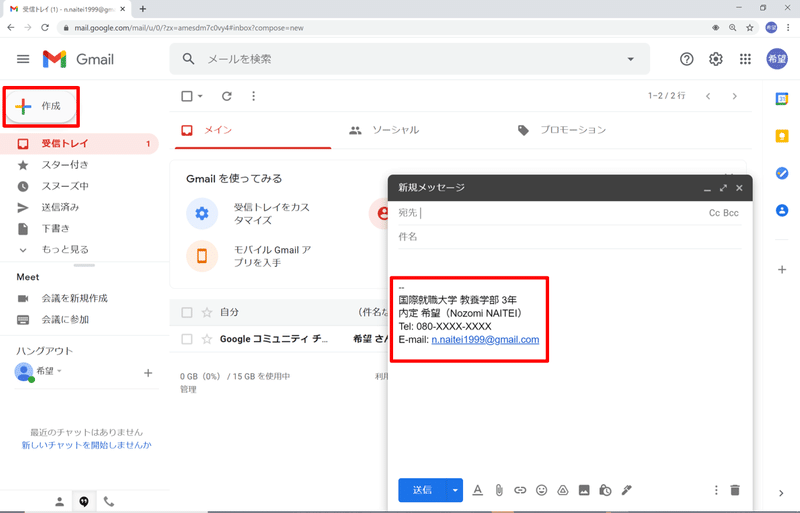Open the Sent (送信済み) folder
800x513 pixels.
click(x=60, y=207)
